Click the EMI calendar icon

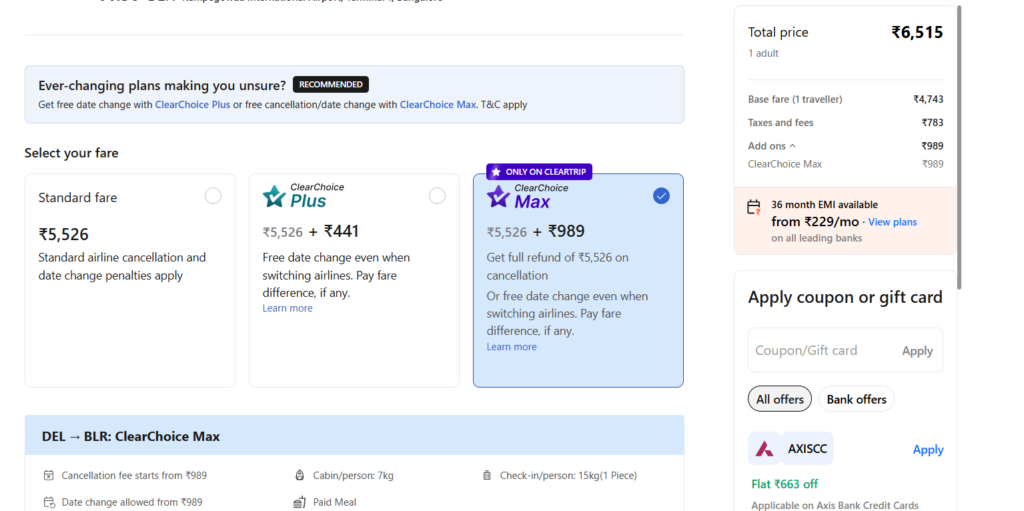click(754, 208)
